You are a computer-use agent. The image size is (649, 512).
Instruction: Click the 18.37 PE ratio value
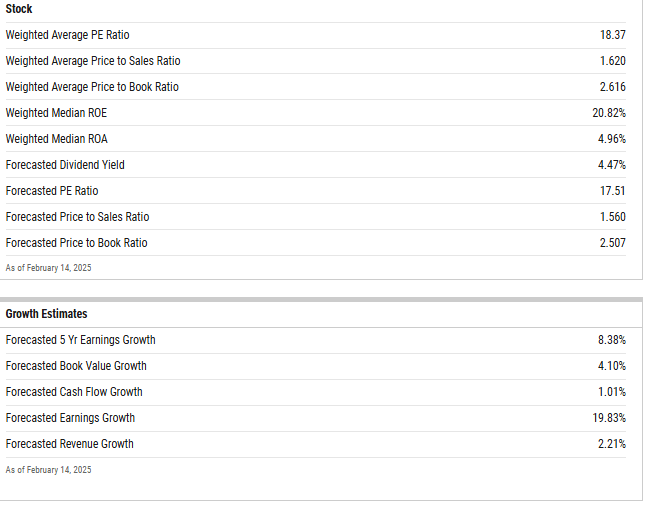point(612,35)
